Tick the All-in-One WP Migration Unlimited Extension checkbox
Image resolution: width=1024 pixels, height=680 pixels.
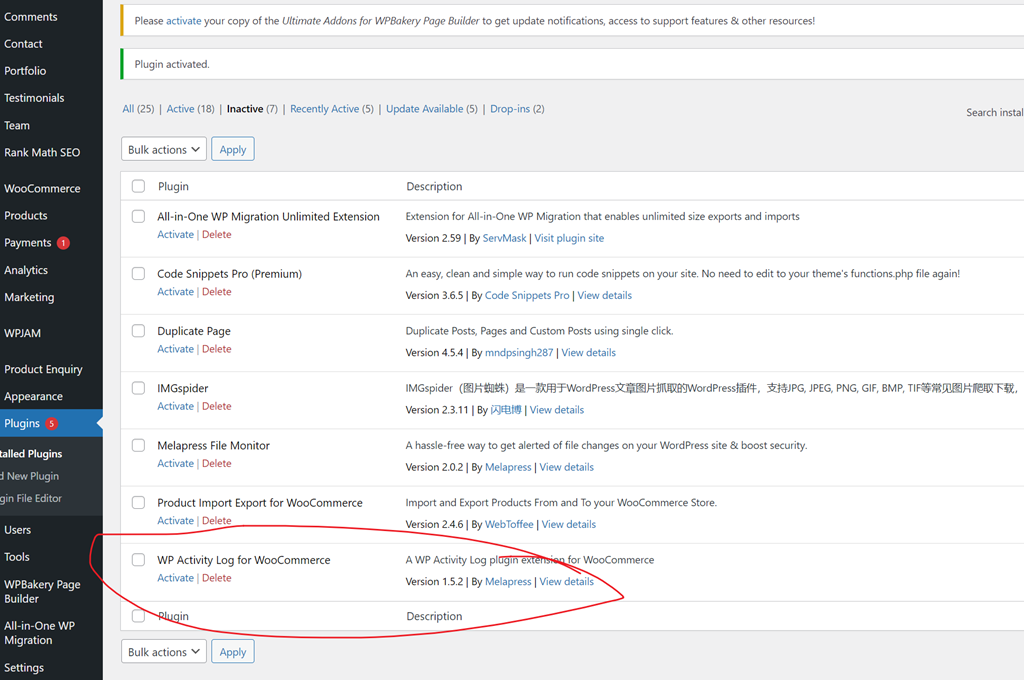(x=138, y=216)
